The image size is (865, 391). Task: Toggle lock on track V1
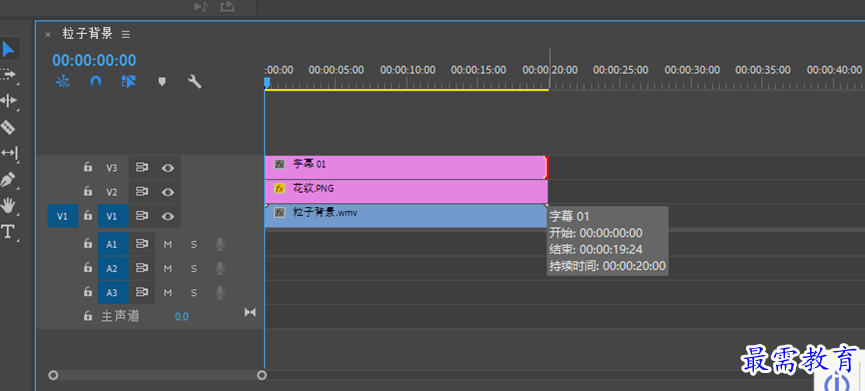coord(87,216)
